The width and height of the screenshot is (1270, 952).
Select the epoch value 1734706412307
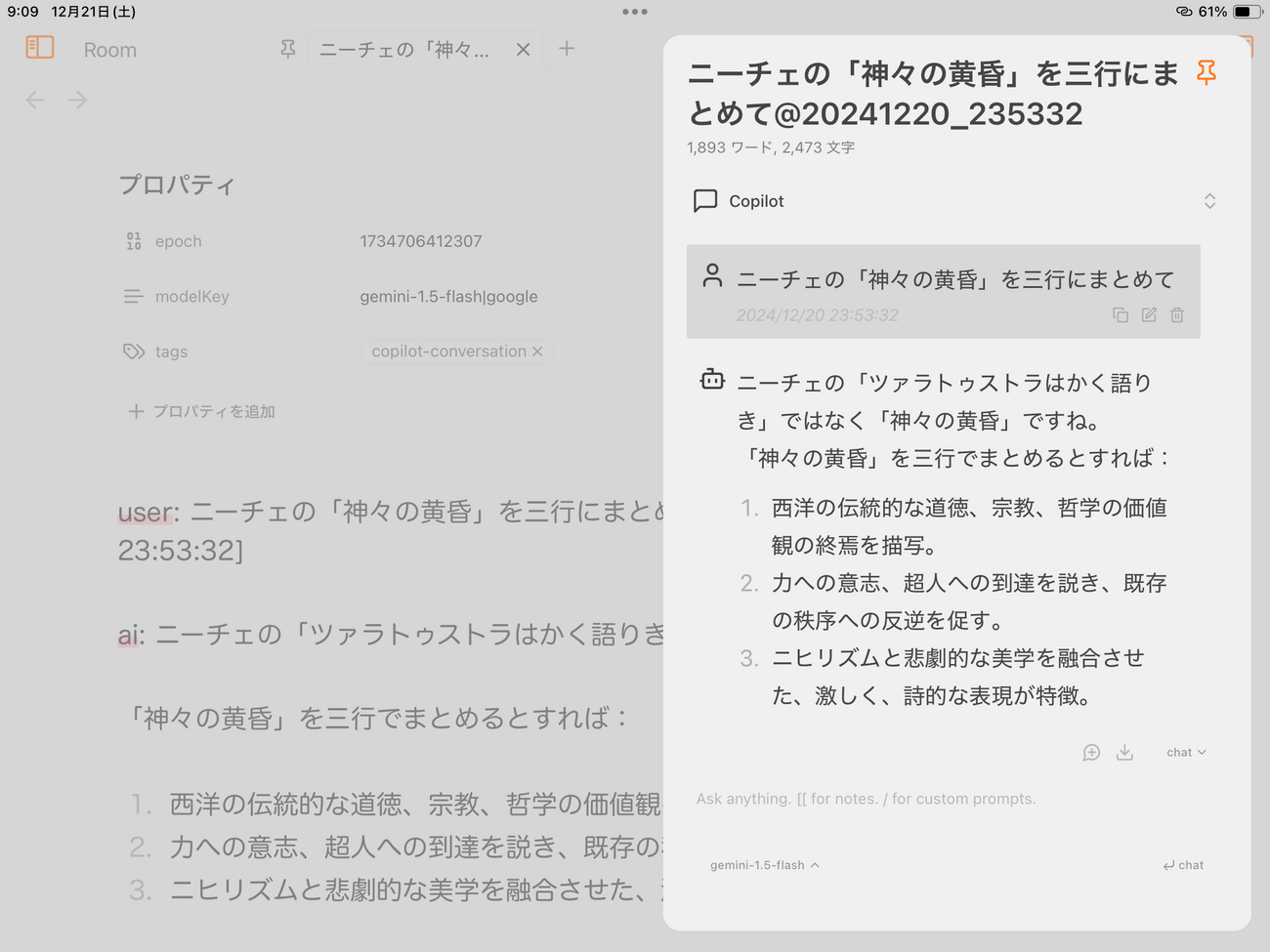coord(421,241)
